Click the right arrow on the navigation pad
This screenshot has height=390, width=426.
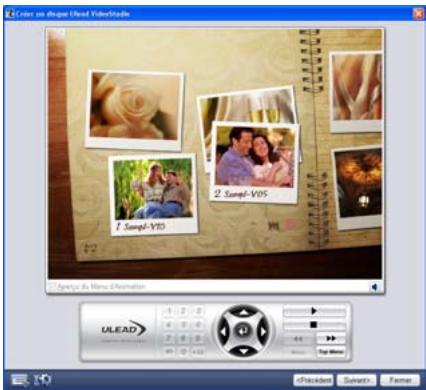(264, 332)
